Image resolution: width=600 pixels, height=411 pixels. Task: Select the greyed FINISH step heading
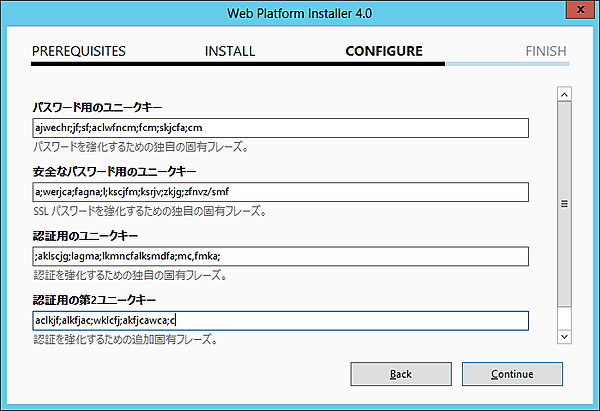coord(546,51)
